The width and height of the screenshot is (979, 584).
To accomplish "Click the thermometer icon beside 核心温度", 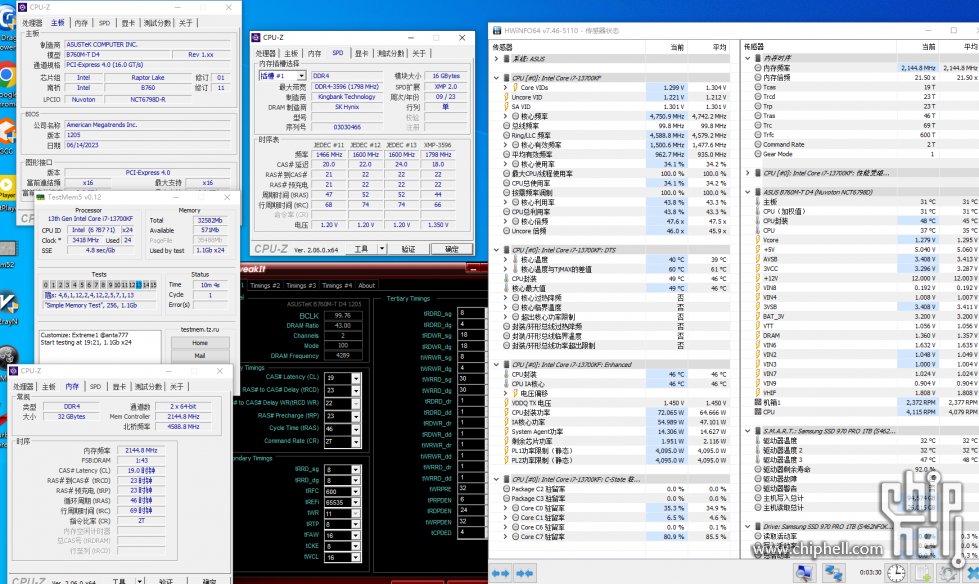I will click(515, 259).
